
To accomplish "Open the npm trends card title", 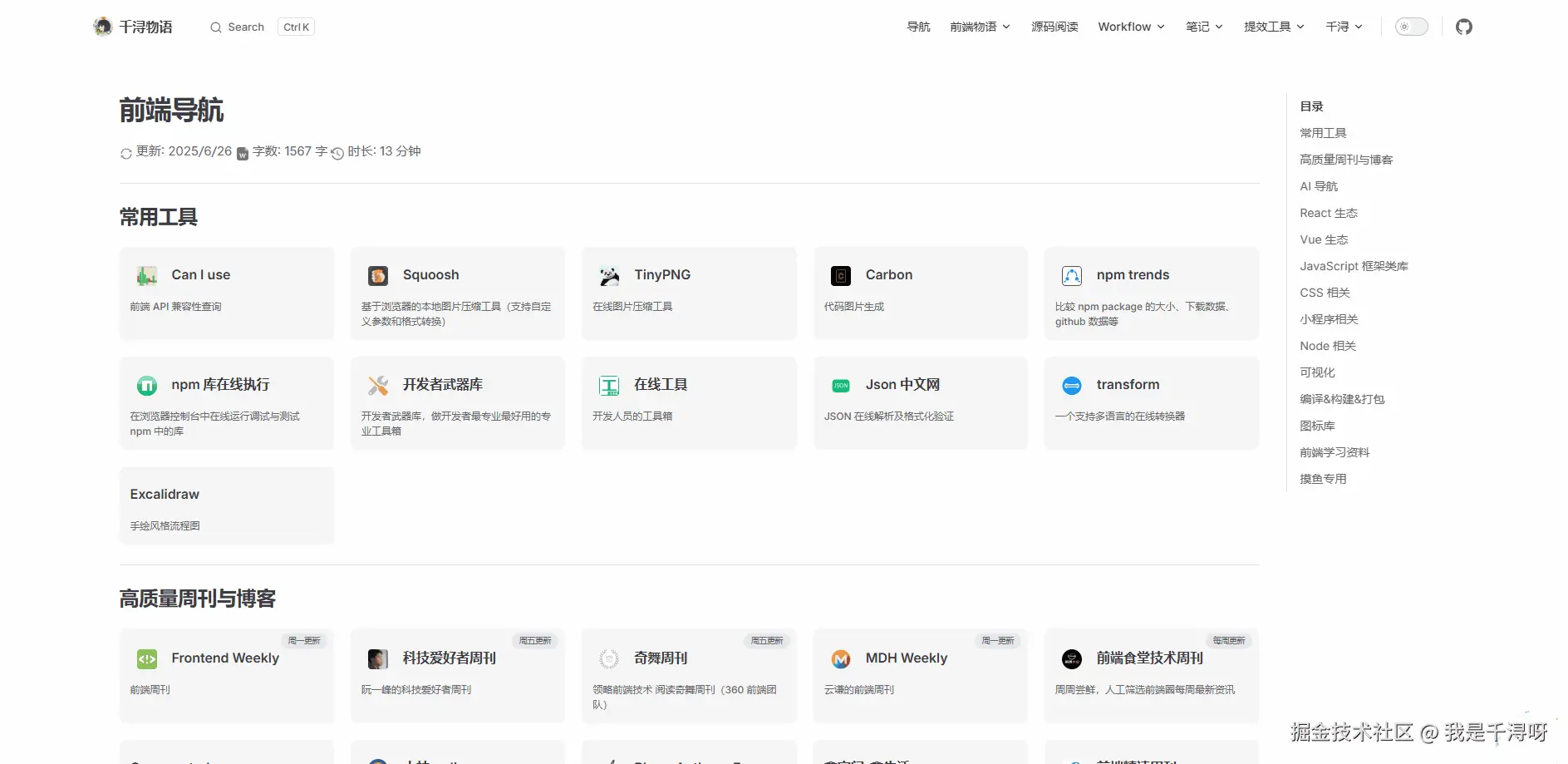I will click(1133, 275).
